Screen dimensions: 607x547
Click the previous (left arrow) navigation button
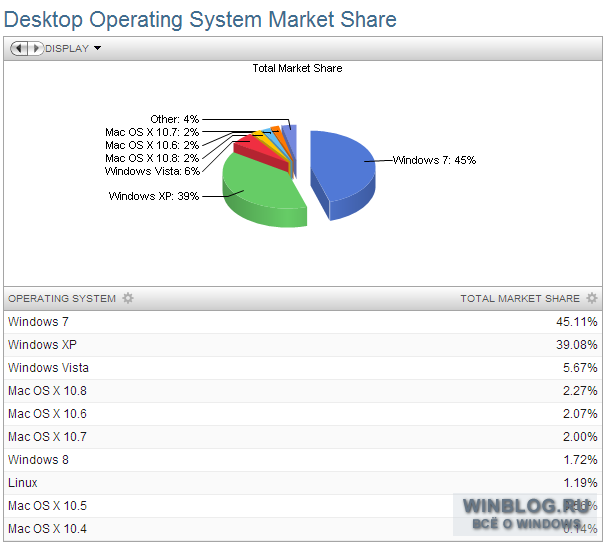click(19, 48)
